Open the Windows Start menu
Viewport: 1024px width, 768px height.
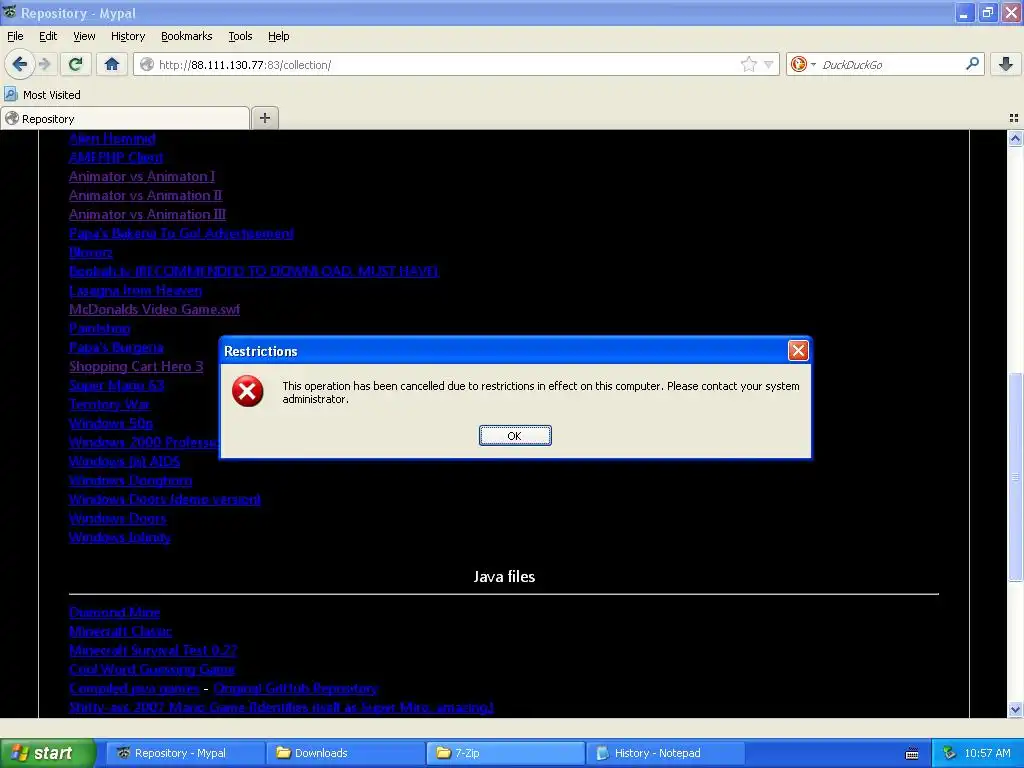coord(47,753)
